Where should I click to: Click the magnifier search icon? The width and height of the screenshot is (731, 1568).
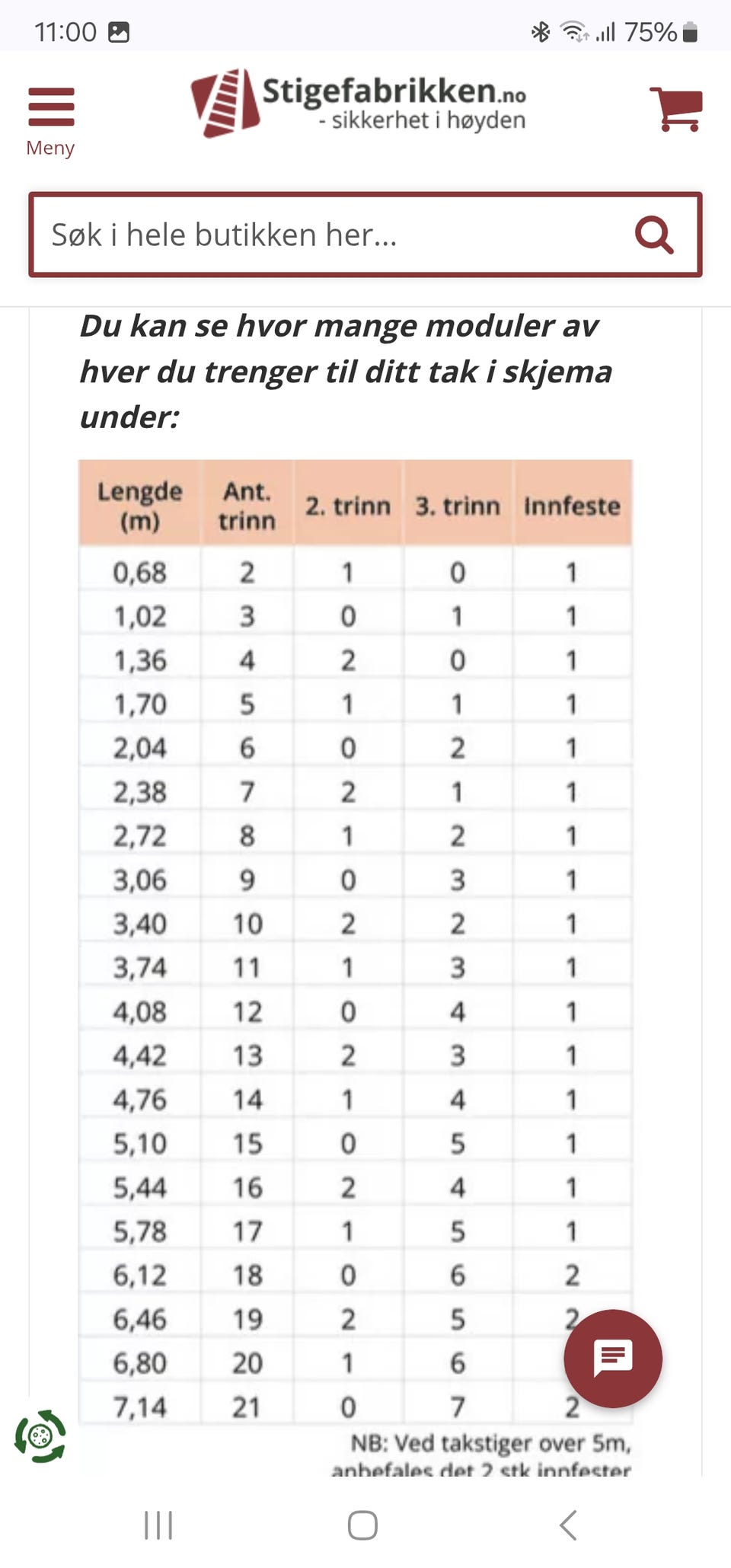click(x=654, y=235)
